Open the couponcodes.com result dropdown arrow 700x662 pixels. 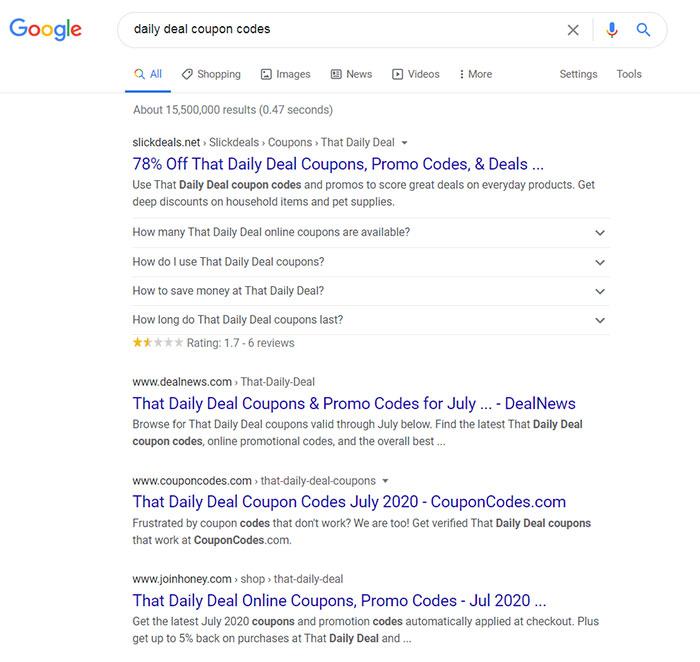pyautogui.click(x=385, y=481)
